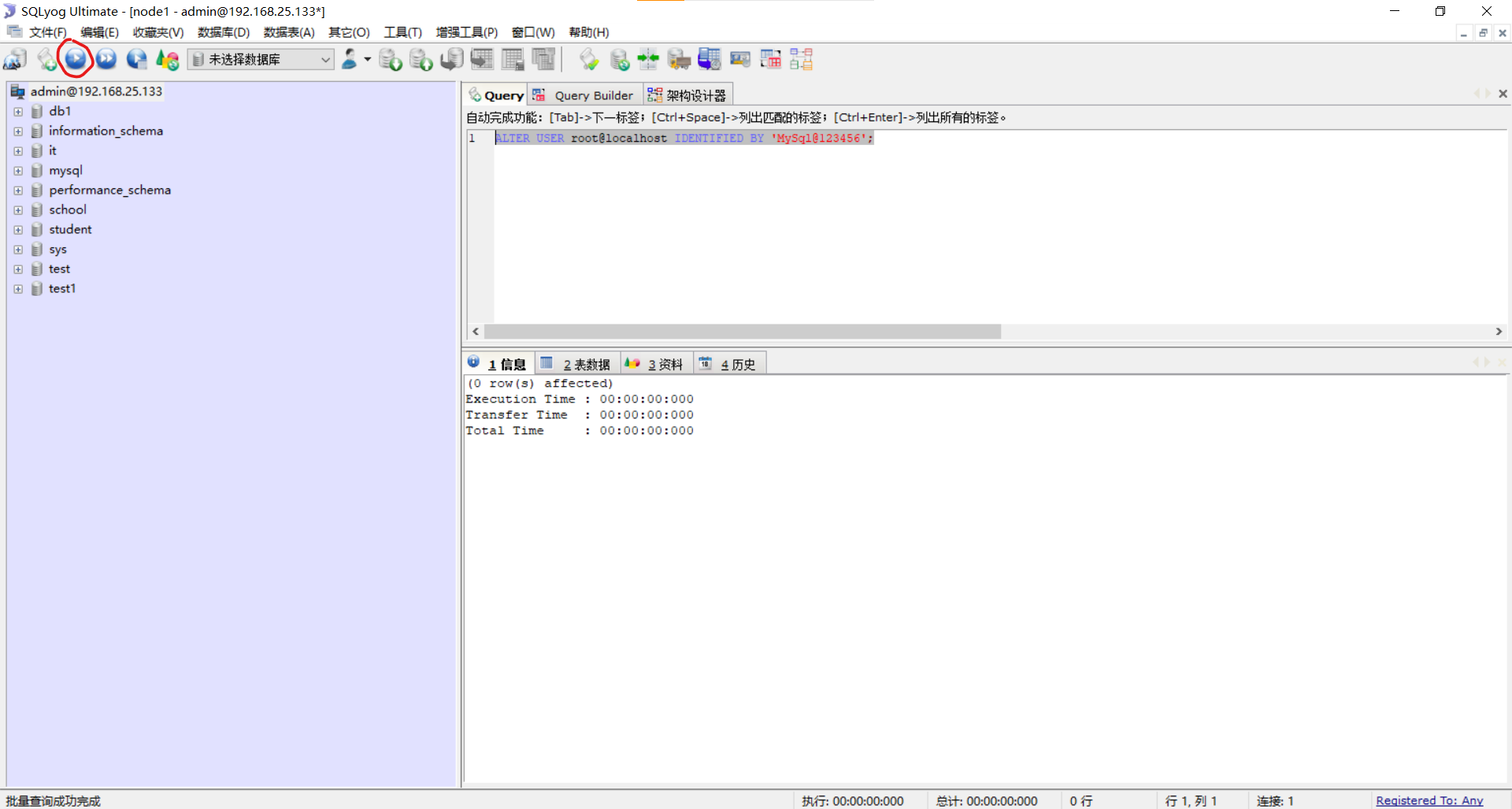
Task: Close the query tab with its X button
Action: (x=1503, y=94)
